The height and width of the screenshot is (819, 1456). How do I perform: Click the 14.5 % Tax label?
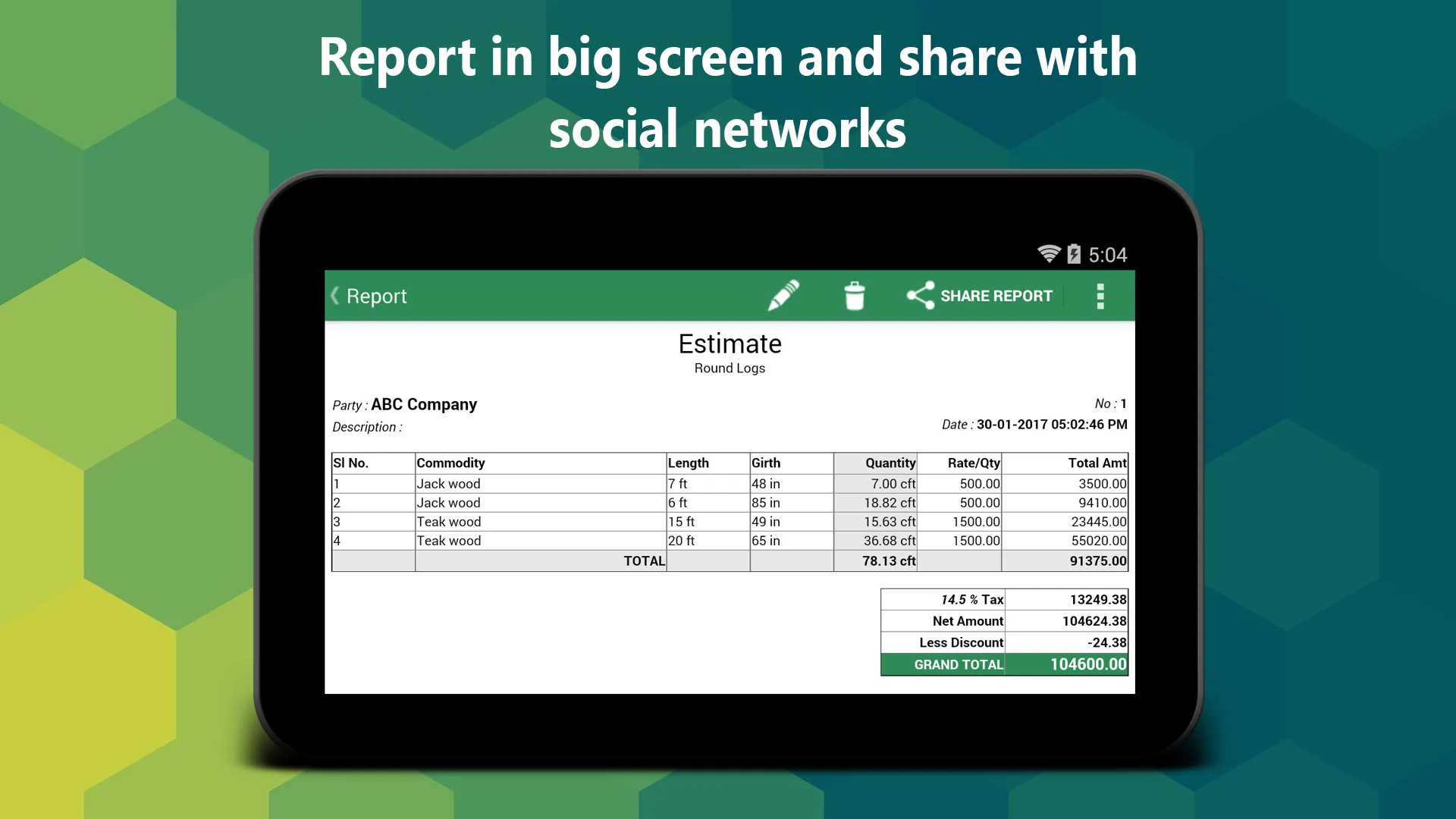click(x=972, y=600)
